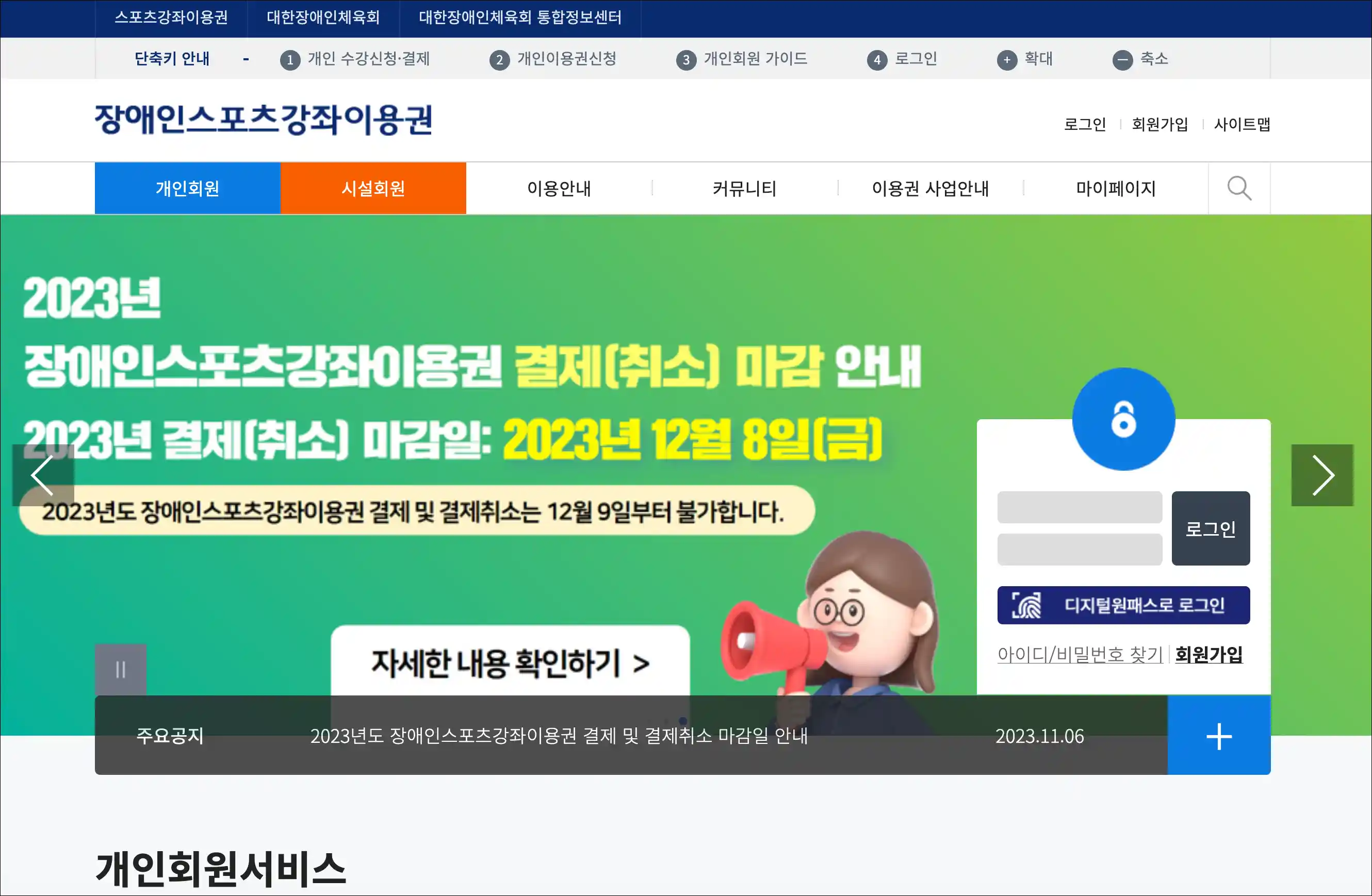The height and width of the screenshot is (896, 1372).
Task: Click the 확대 zoom-in plus icon
Action: pos(1006,59)
